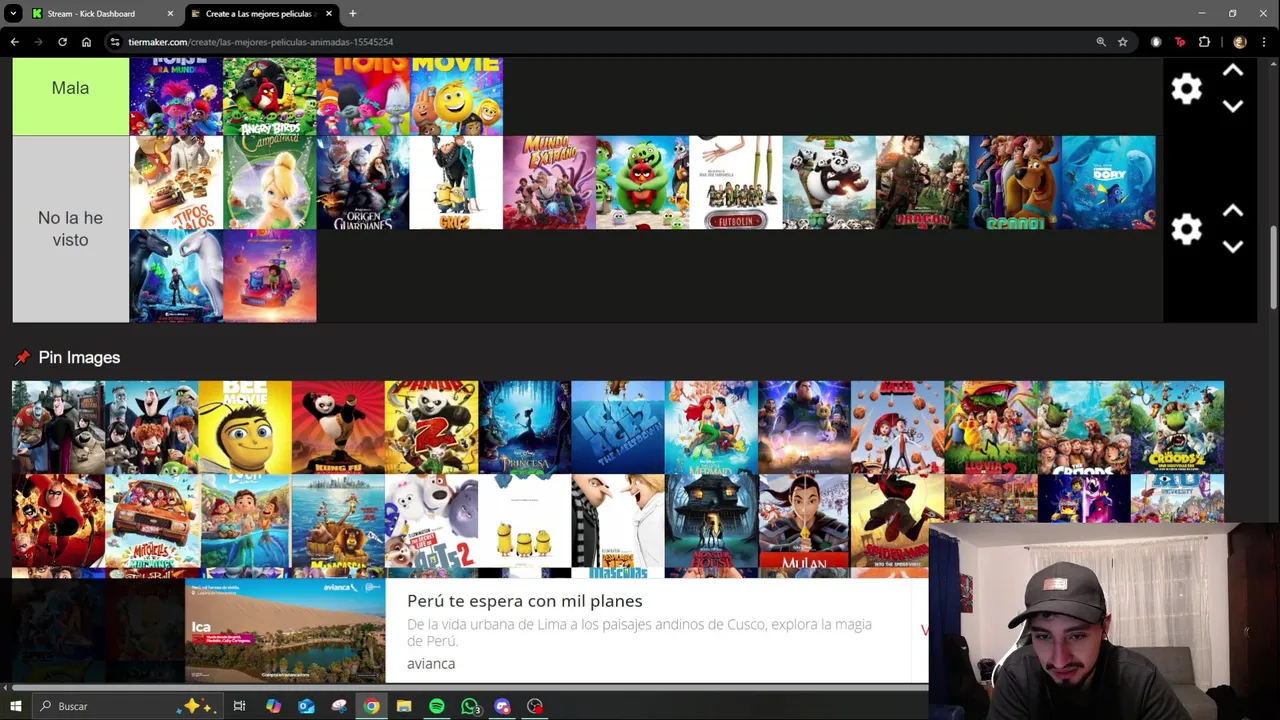Viewport: 1280px width, 720px height.
Task: Move the Mala tier up
Action: click(1232, 71)
